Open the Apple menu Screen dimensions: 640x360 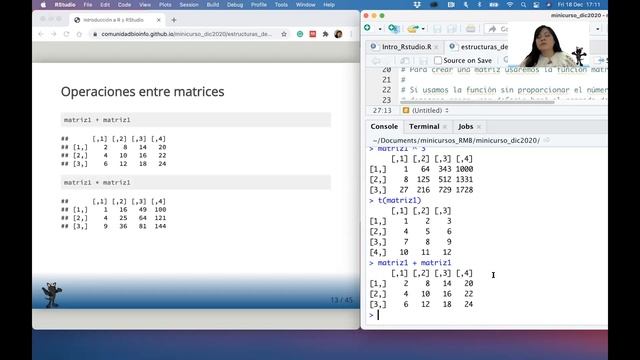pos(43,5)
